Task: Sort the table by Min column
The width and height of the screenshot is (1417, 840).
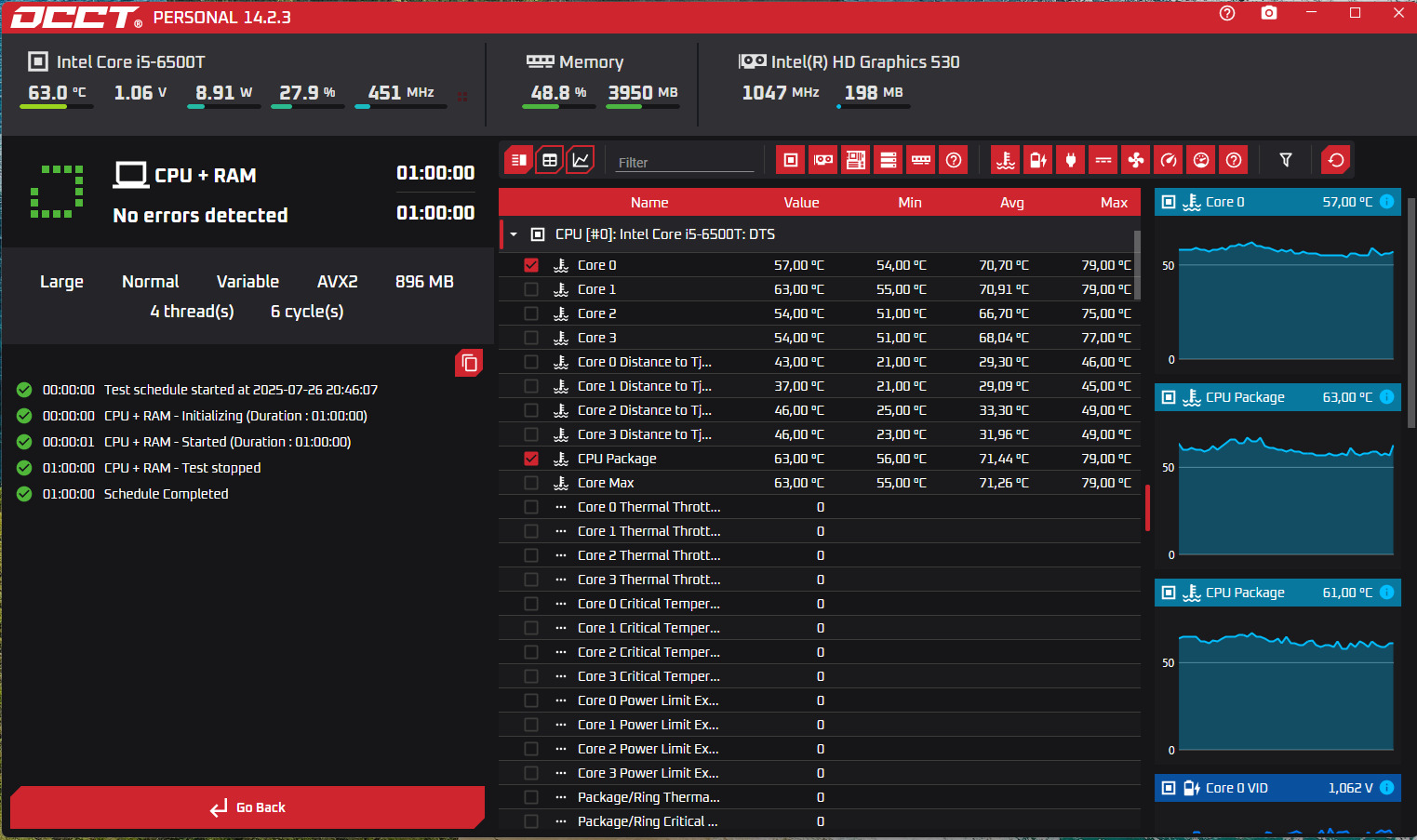Action: click(x=910, y=202)
